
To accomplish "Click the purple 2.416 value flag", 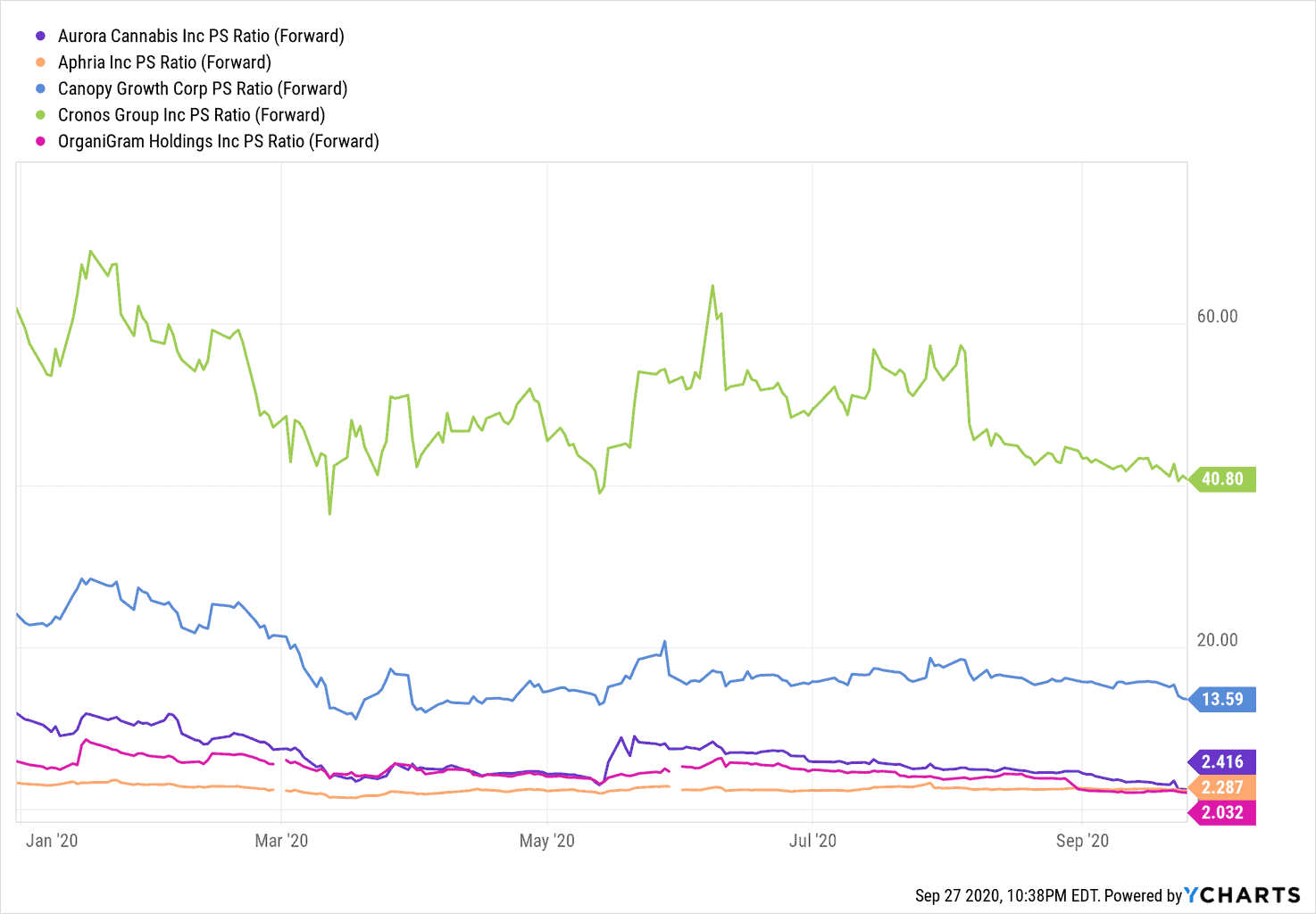I will [1222, 762].
